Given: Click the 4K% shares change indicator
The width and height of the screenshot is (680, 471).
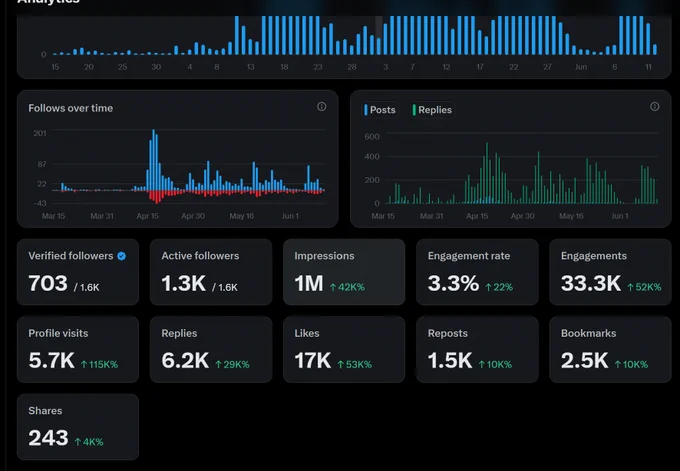Looking at the screenshot, I should [89, 442].
